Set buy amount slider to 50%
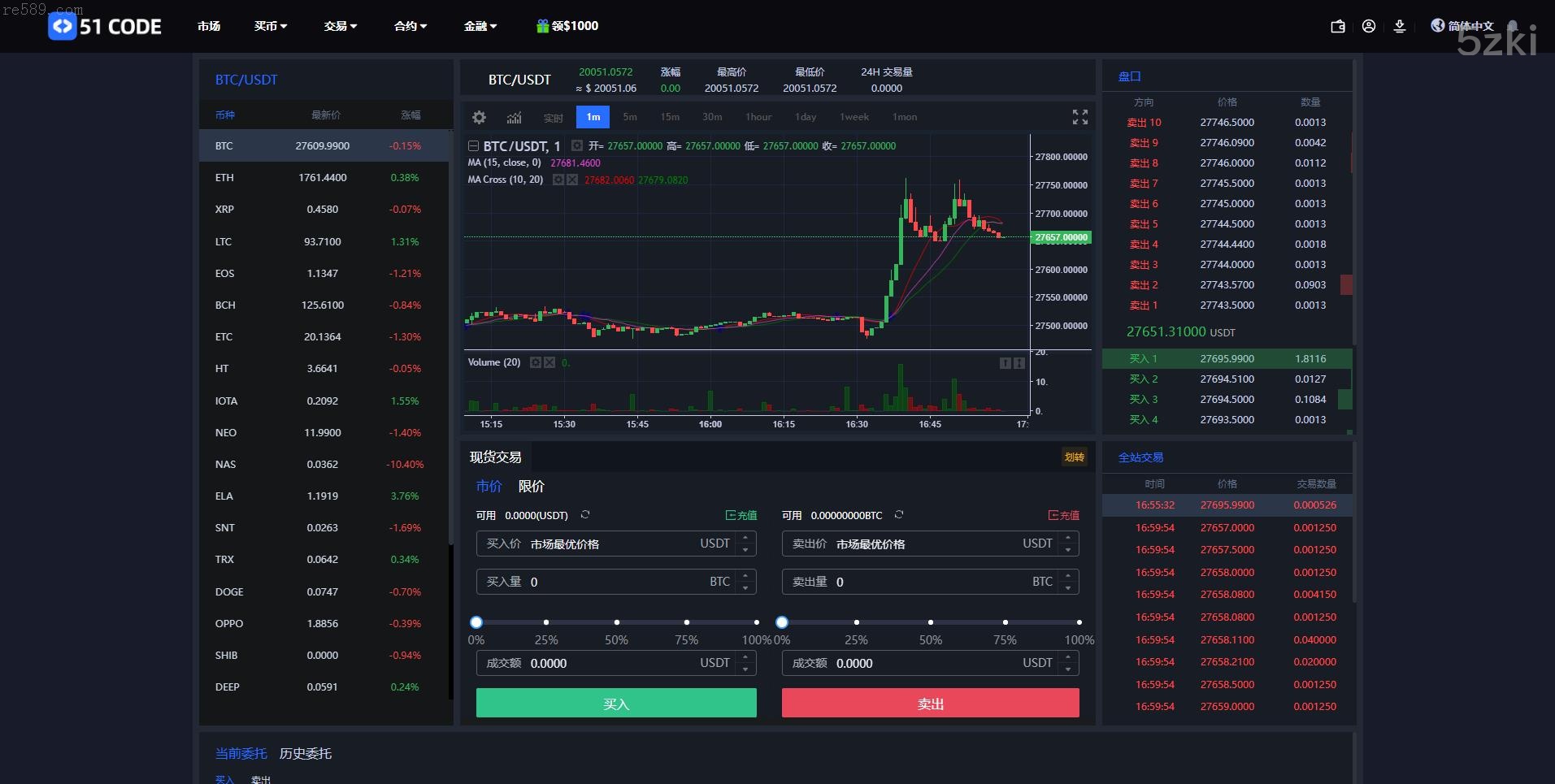Image resolution: width=1555 pixels, height=784 pixels. [616, 622]
